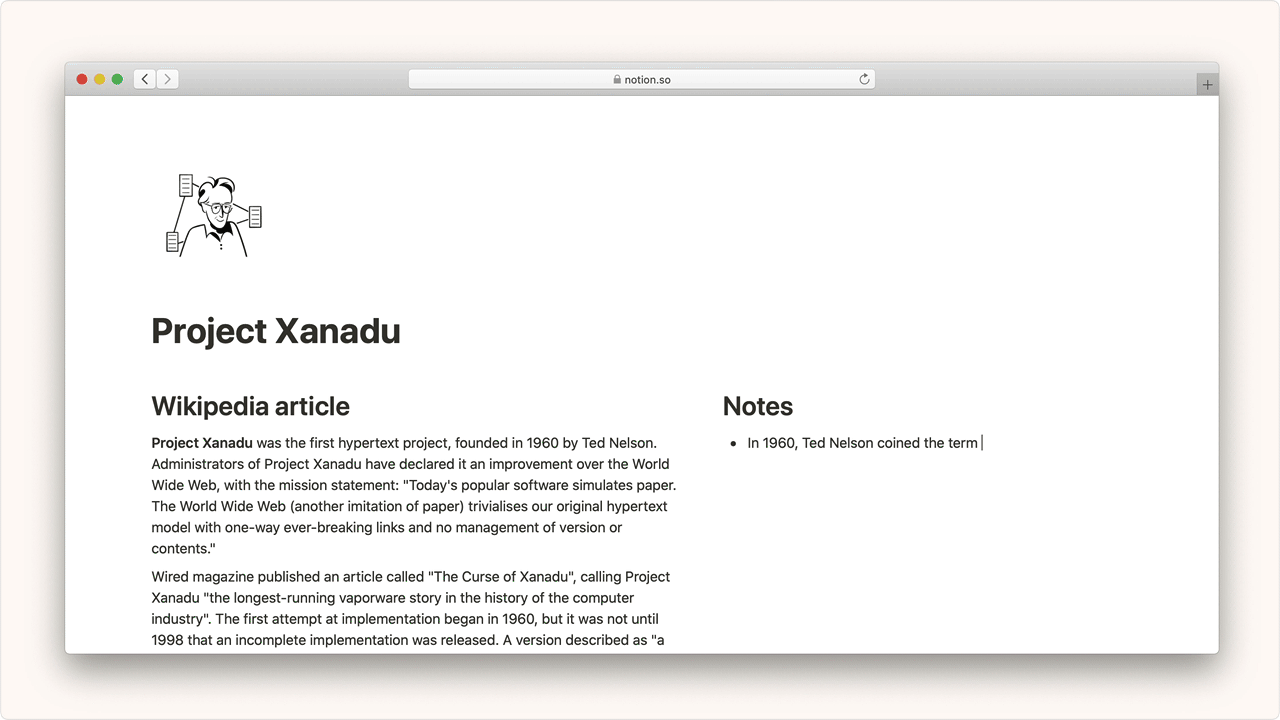Click the bullet text 'In 1960, Ted Nelson coined the term'

(862, 443)
